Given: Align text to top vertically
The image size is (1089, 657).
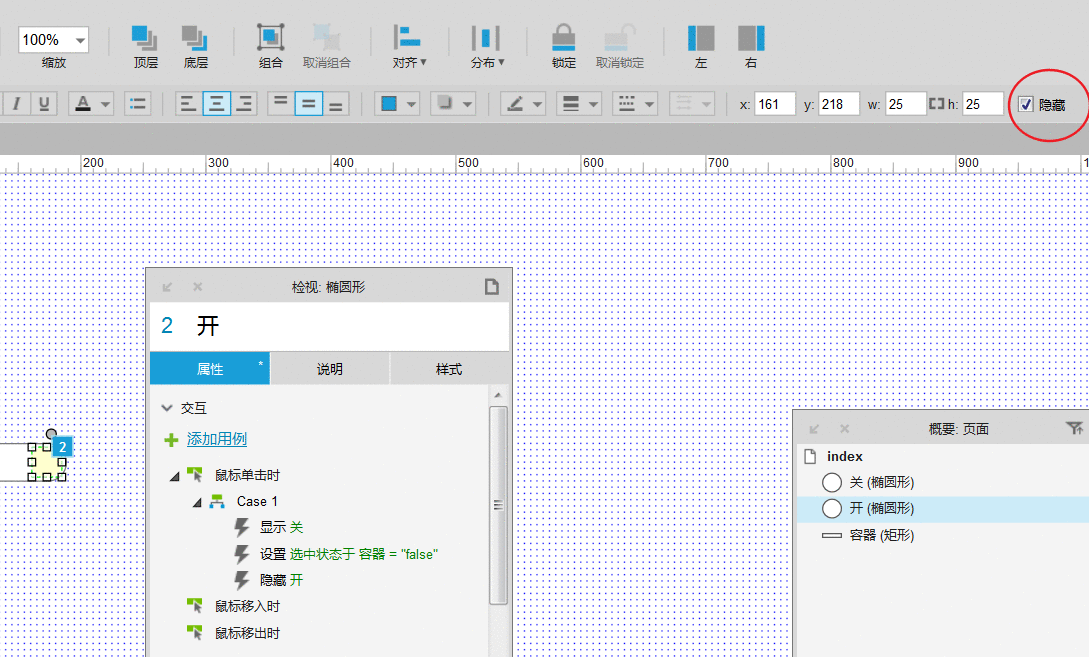Looking at the screenshot, I should 281,104.
